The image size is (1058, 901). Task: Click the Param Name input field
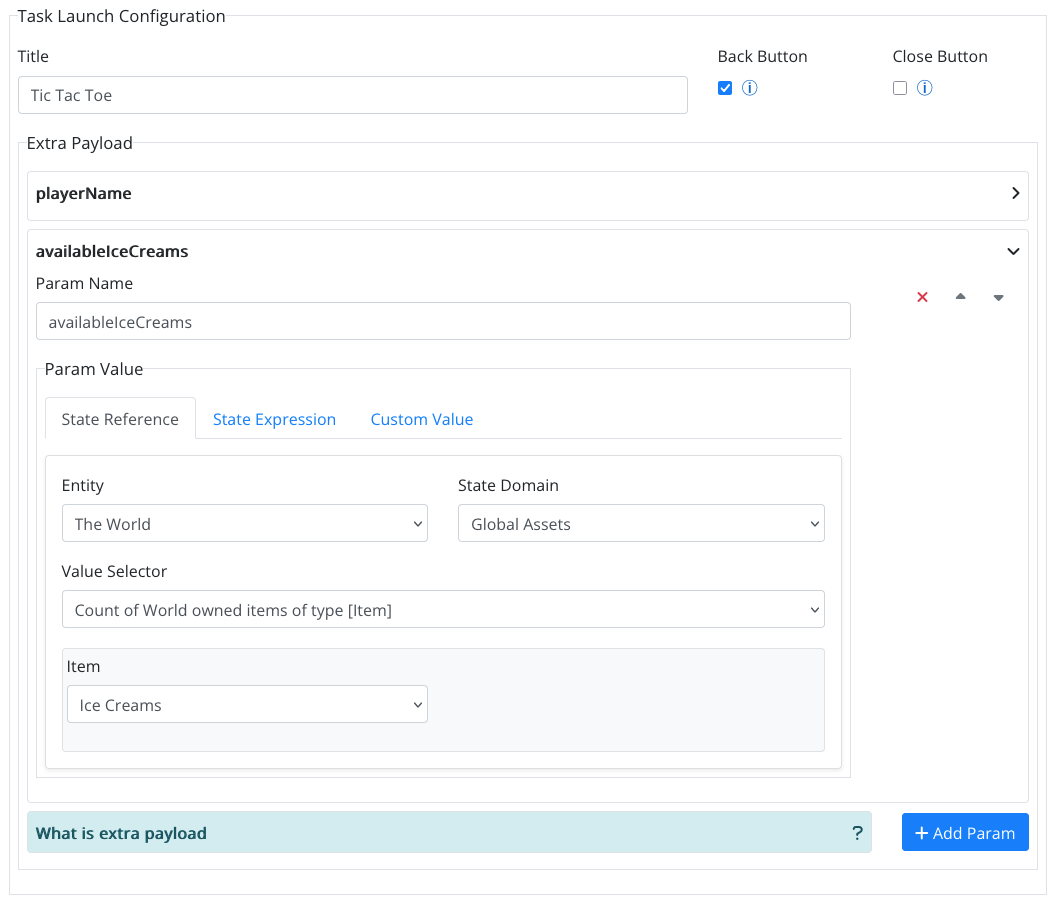pyautogui.click(x=442, y=322)
